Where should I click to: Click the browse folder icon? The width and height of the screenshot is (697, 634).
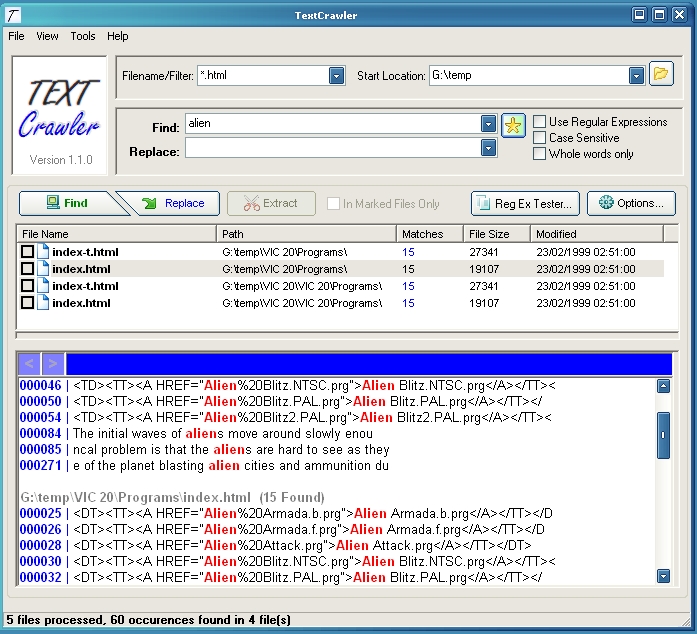point(661,74)
